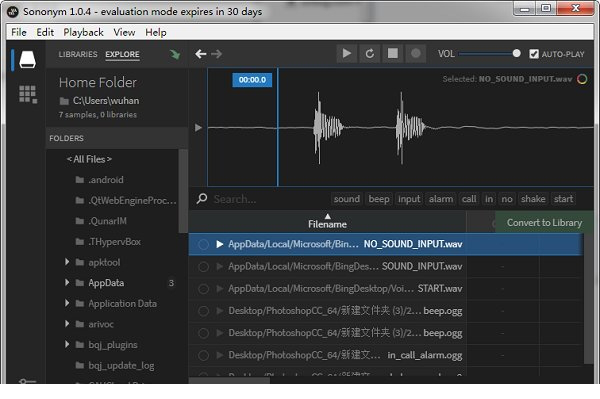The image size is (600, 399).
Task: Stop playback with the square button
Action: click(x=393, y=54)
